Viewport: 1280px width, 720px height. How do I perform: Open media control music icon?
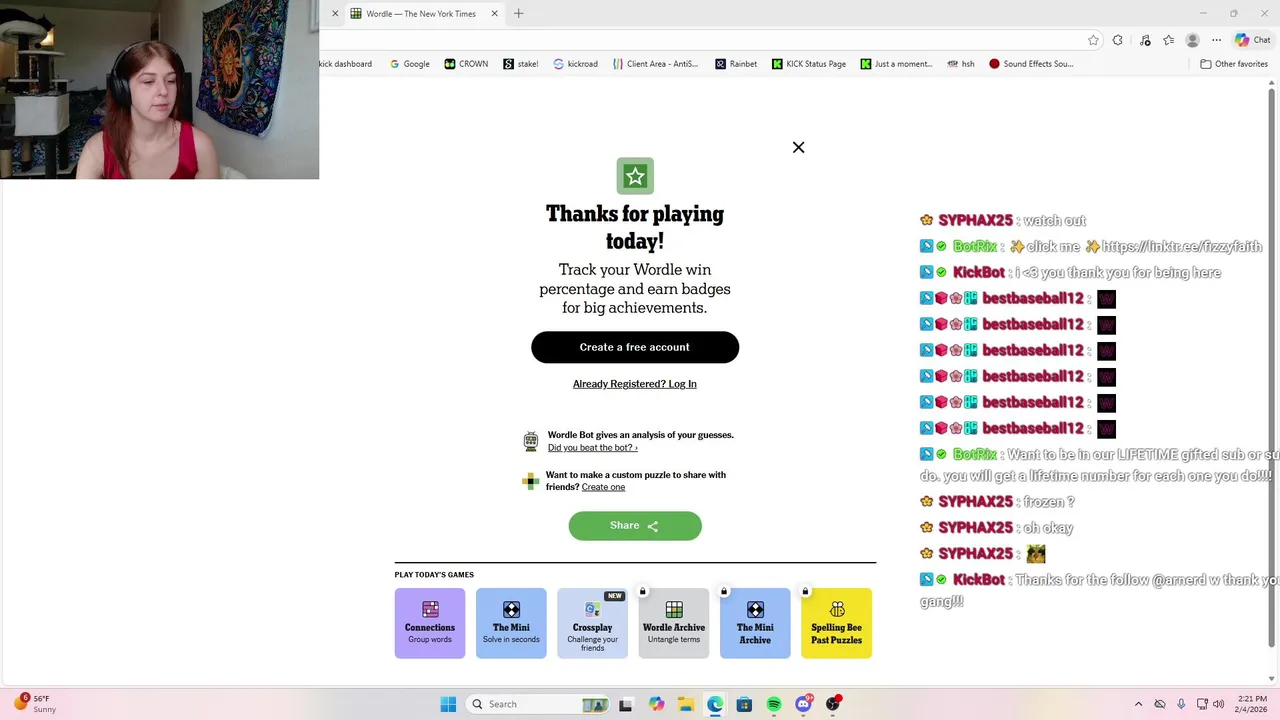point(1145,40)
